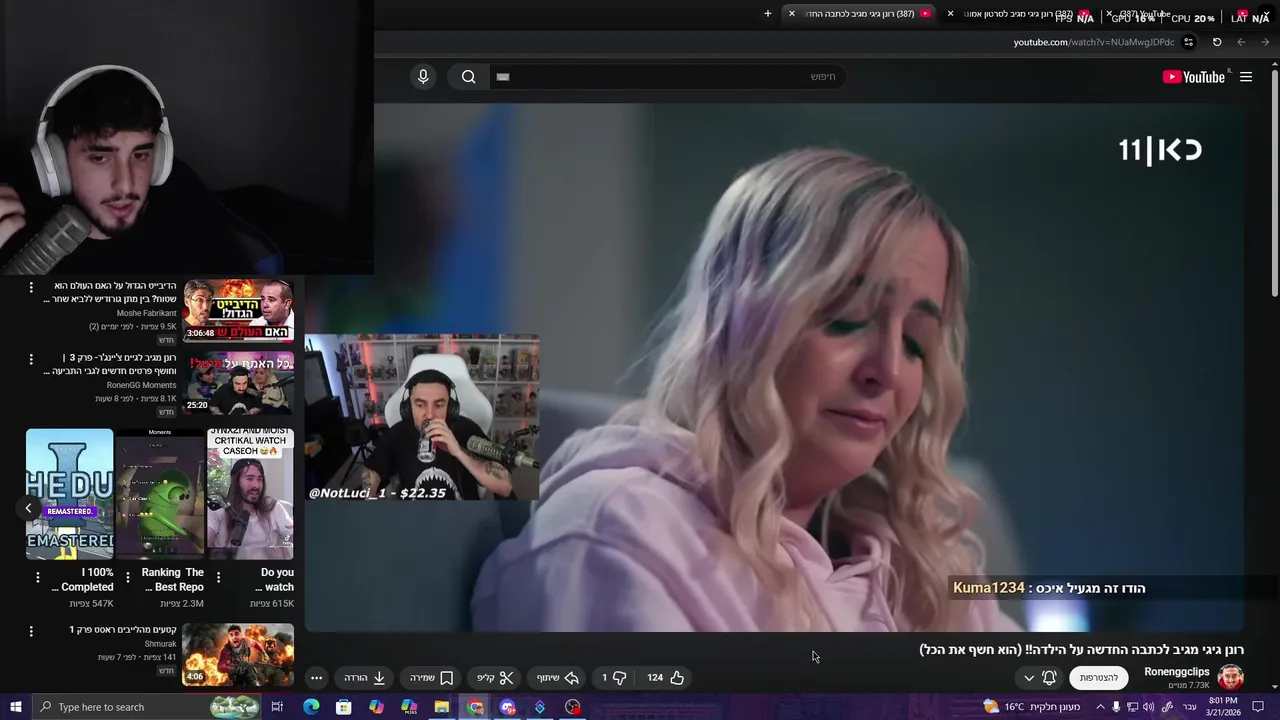Launch Microsoft Edge from the taskbar
The width and height of the screenshot is (1280, 720).
pos(311,707)
